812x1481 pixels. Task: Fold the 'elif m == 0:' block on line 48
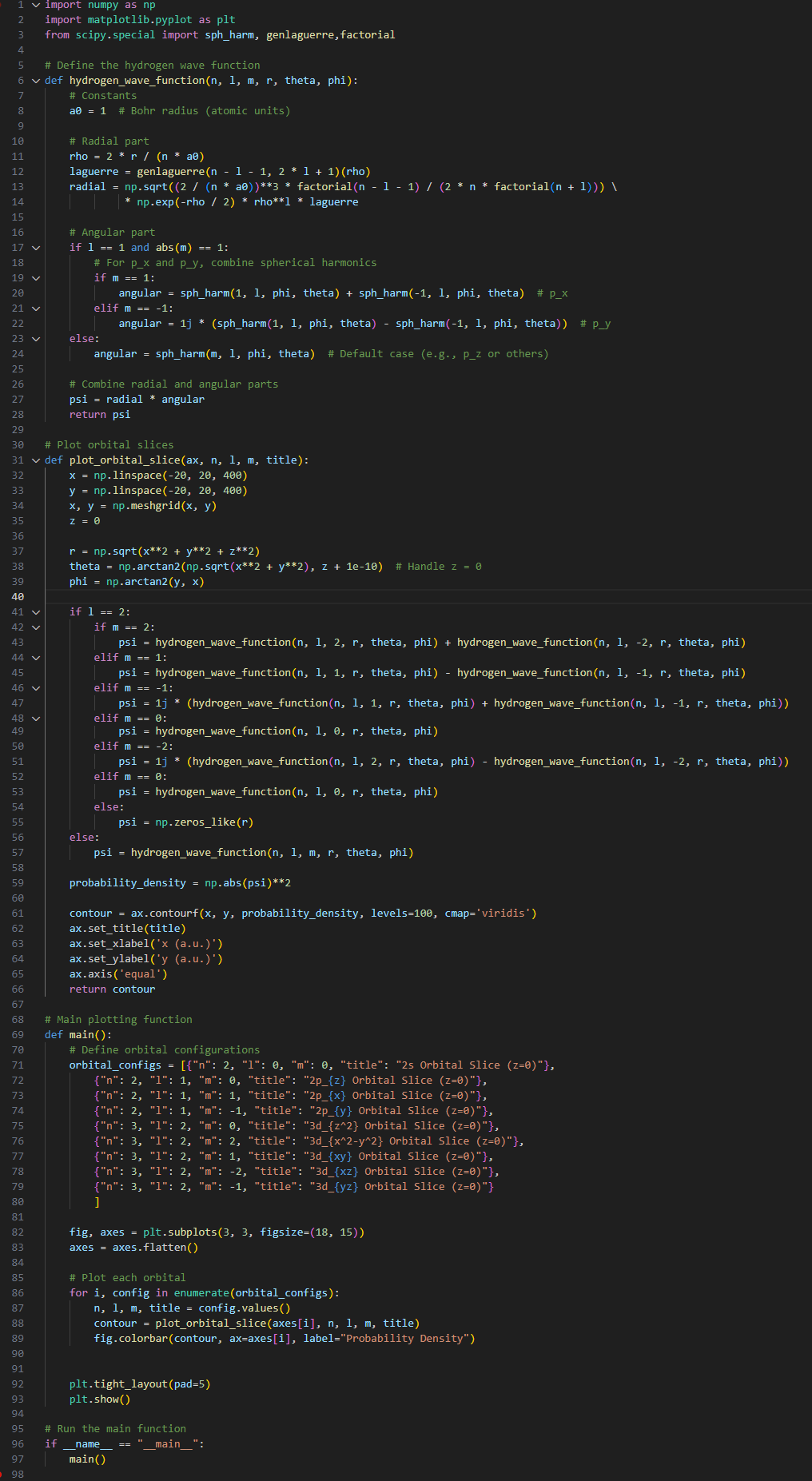click(36, 719)
